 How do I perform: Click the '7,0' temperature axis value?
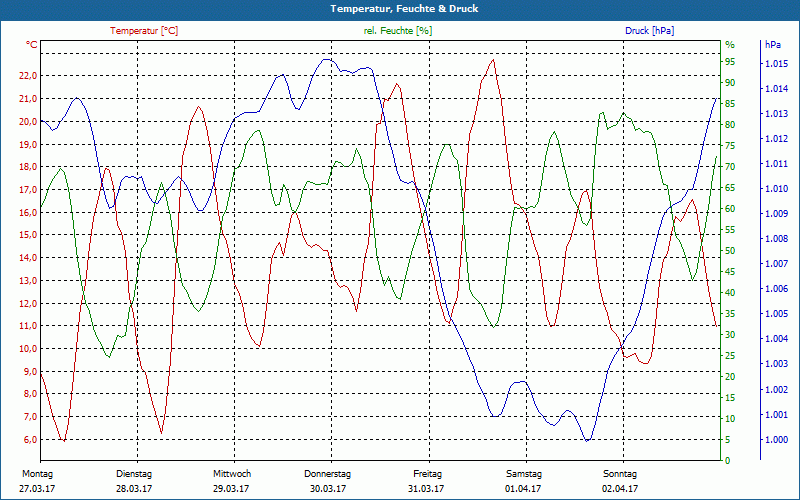point(31,417)
